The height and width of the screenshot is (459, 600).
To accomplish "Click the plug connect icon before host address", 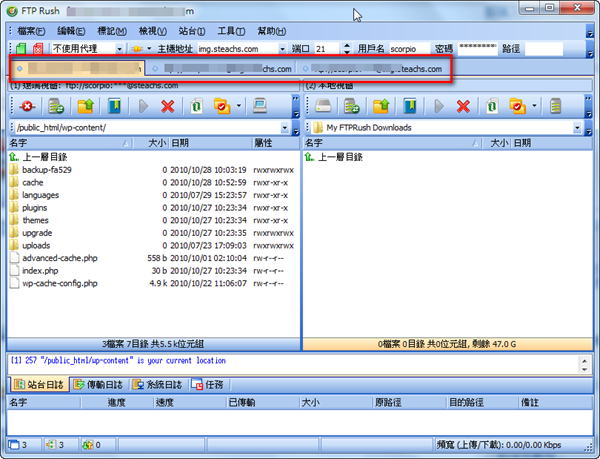I will [137, 49].
